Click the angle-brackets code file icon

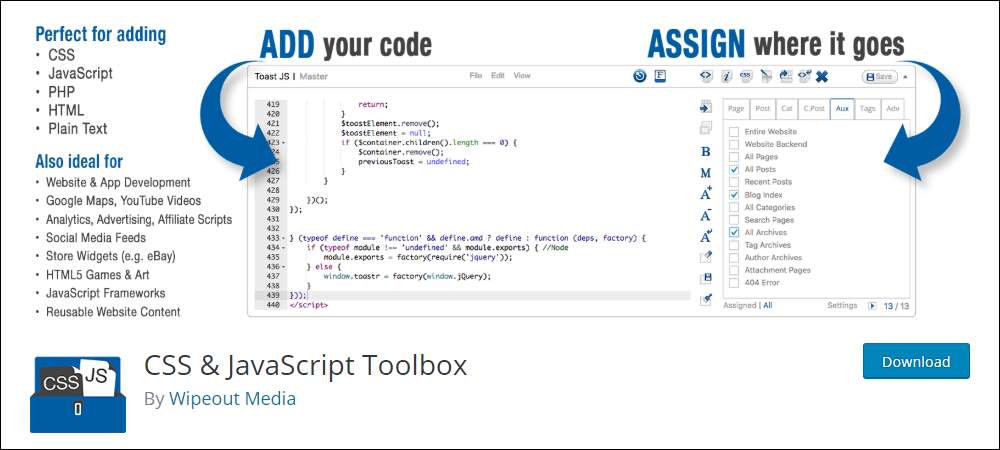(705, 76)
